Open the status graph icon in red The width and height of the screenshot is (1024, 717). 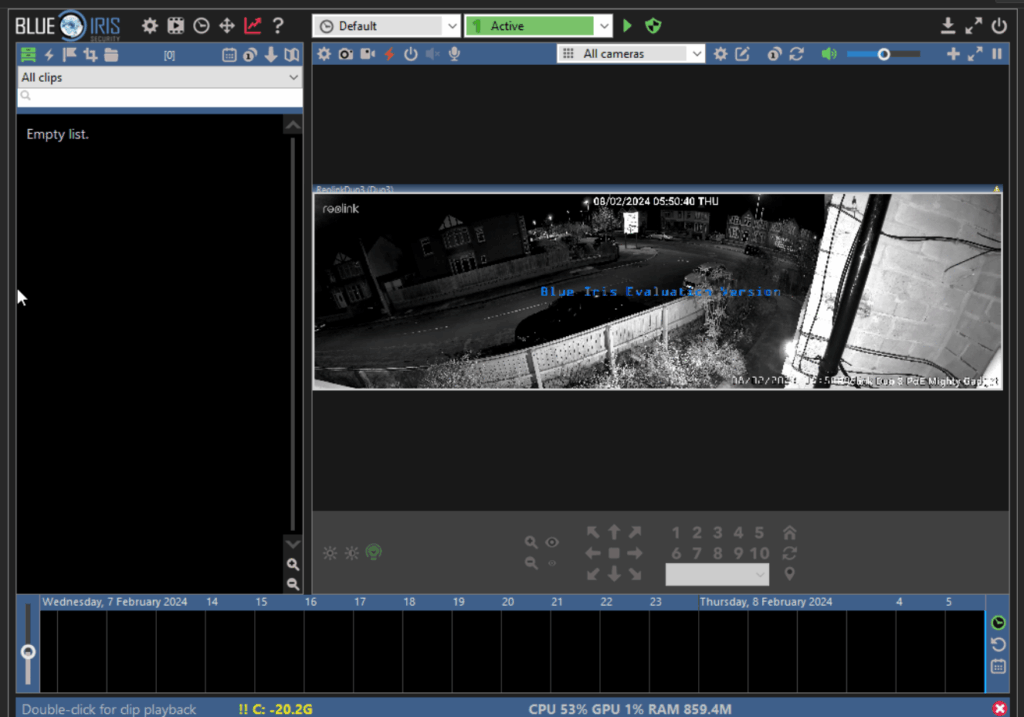[x=253, y=26]
